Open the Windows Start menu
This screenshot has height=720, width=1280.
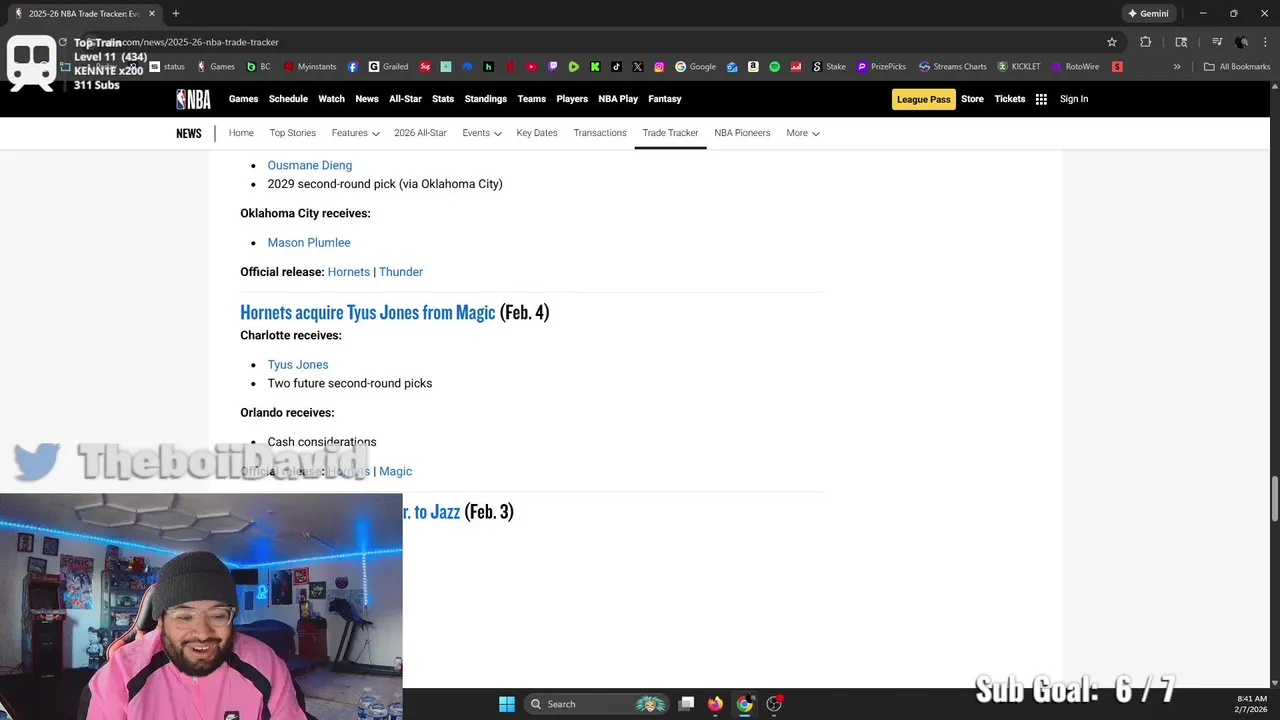pyautogui.click(x=507, y=704)
